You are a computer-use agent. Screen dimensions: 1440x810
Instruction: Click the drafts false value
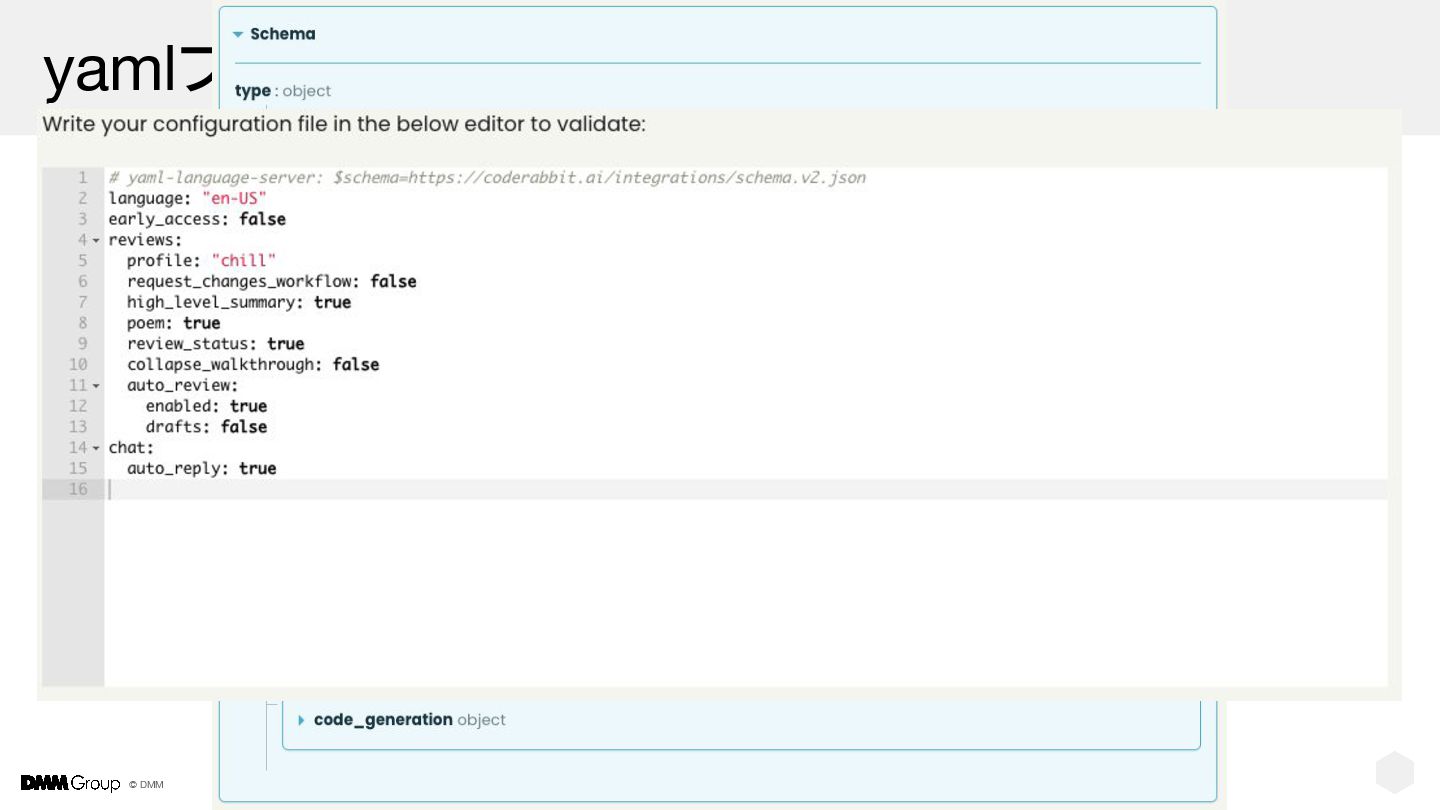[x=244, y=427]
